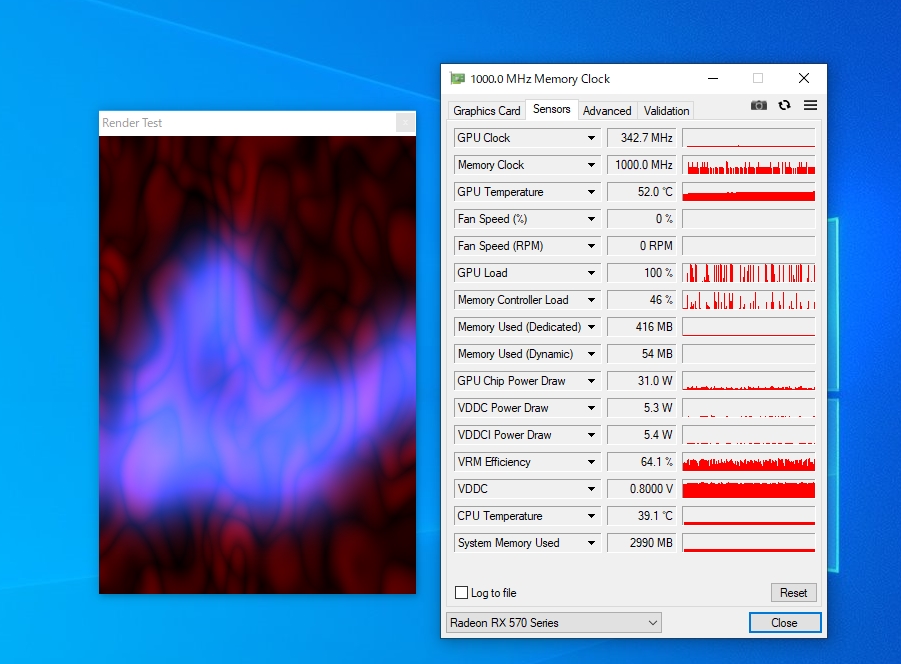Go to the Validation tab

pos(667,111)
